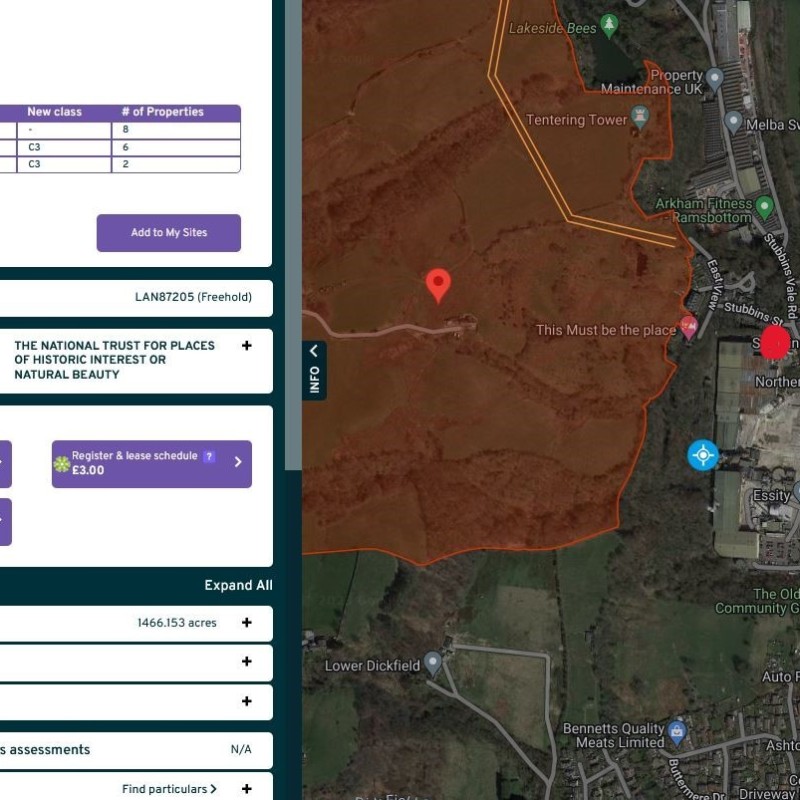Open the Lower Dickfield map pin
This screenshot has width=800, height=800.
tap(433, 663)
